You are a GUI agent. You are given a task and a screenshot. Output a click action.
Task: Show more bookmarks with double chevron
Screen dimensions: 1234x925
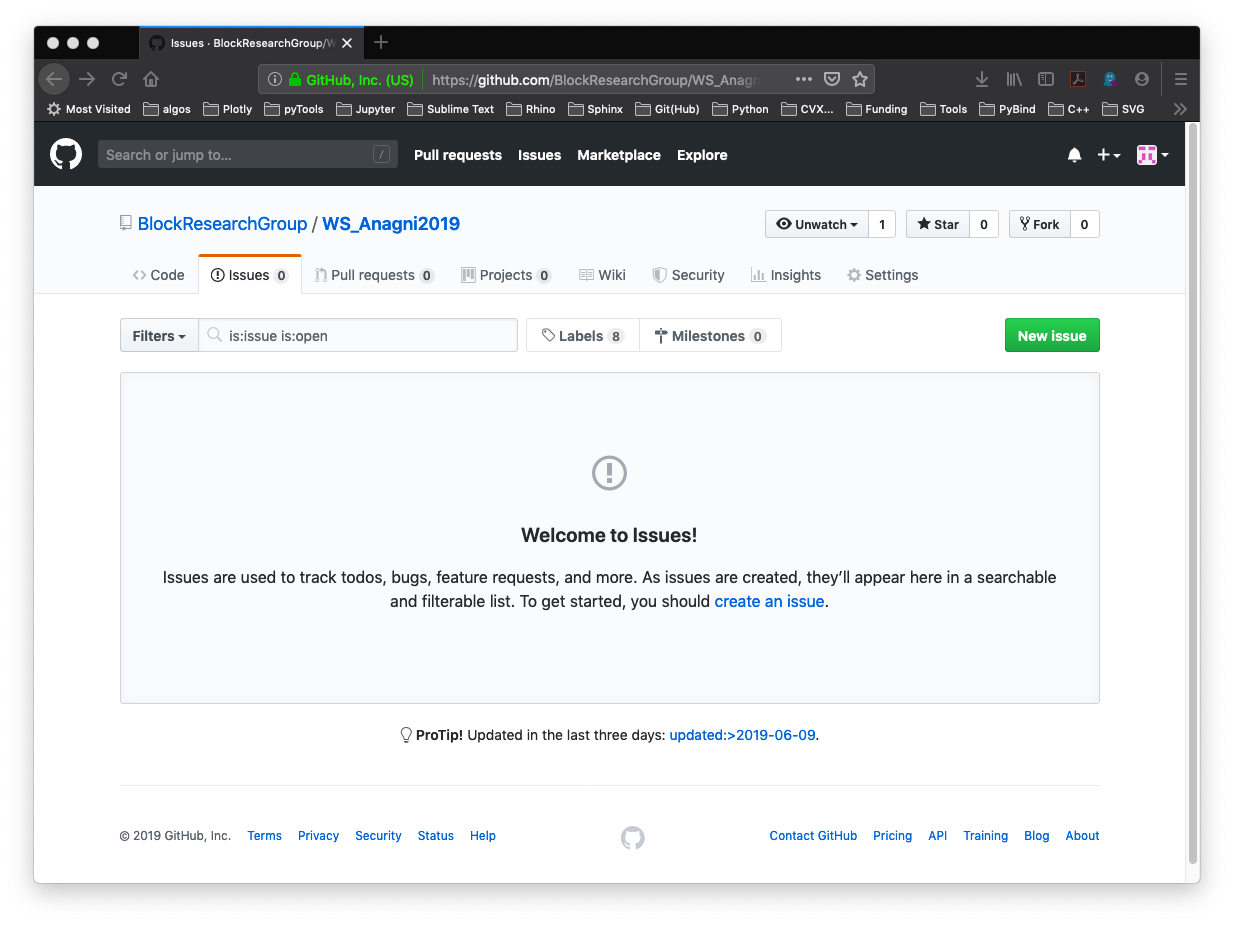coord(1180,109)
